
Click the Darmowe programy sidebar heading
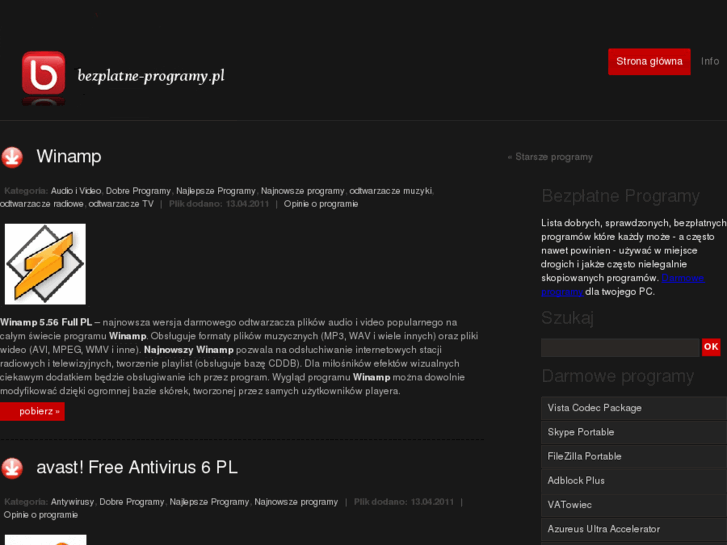pos(618,376)
